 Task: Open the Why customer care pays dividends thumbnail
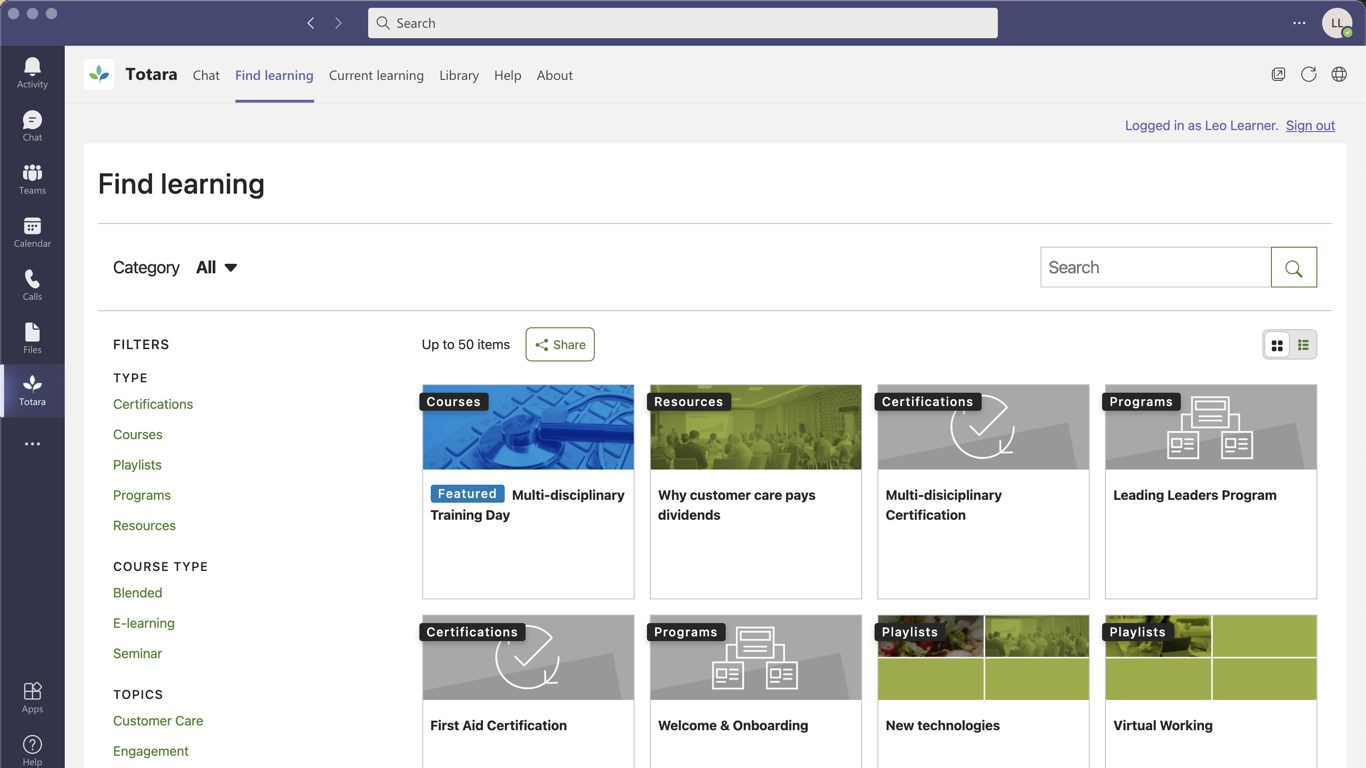(x=756, y=427)
